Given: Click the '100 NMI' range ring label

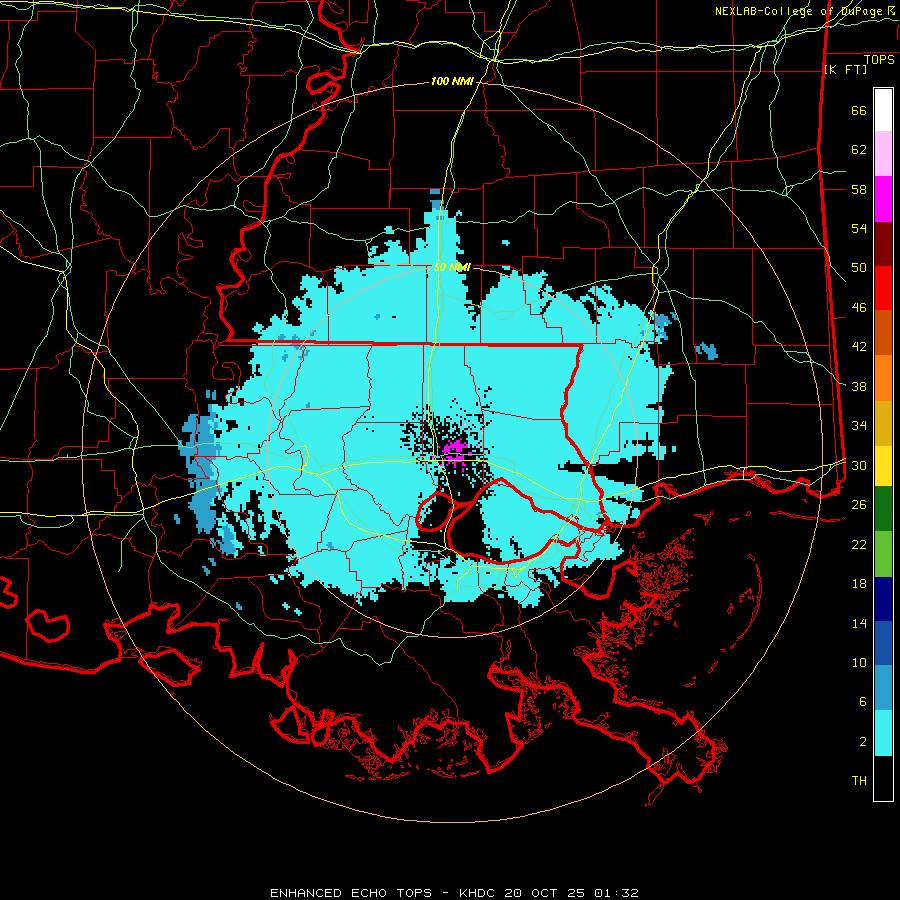Looking at the screenshot, I should pos(452,82).
